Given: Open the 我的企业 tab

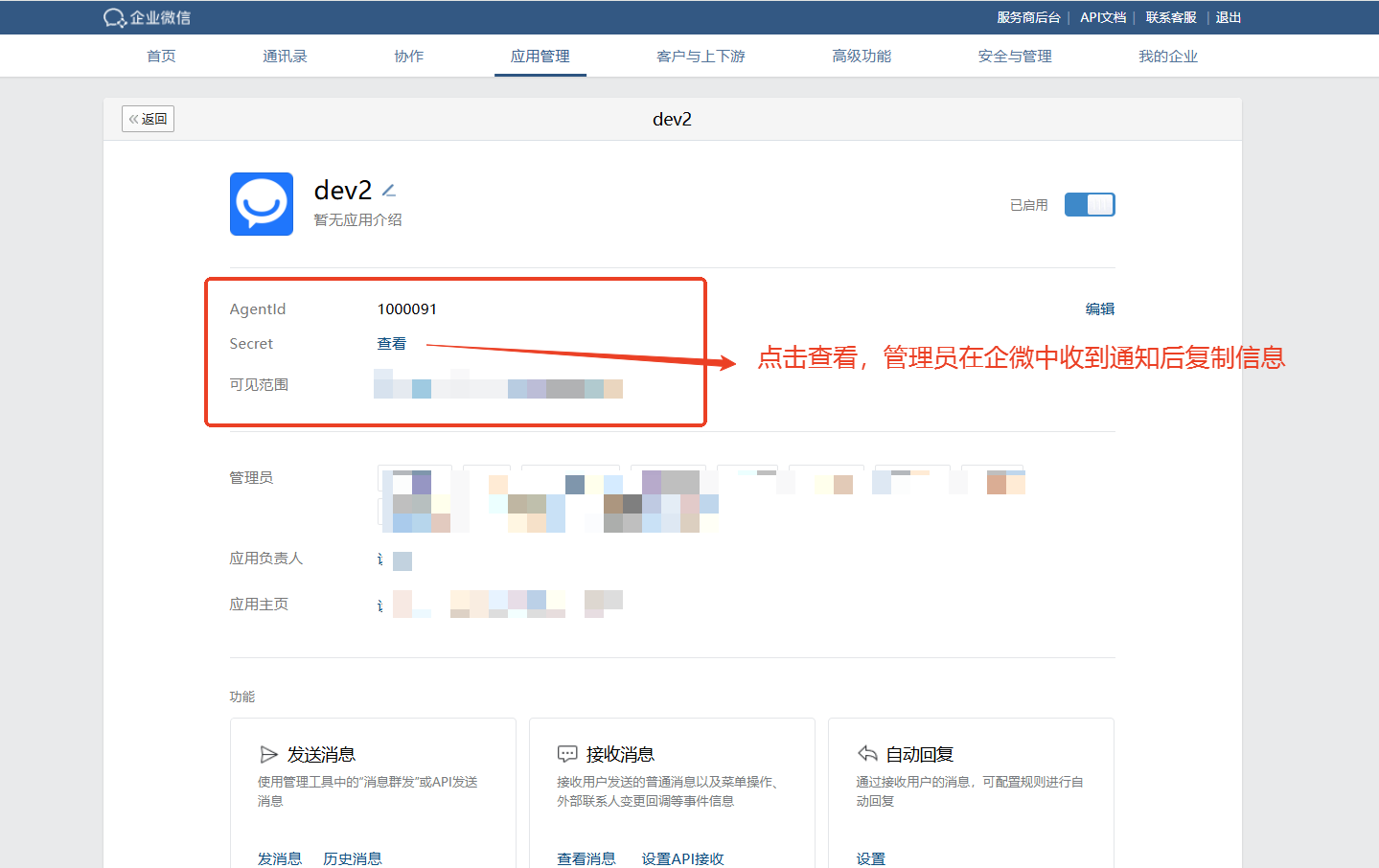Looking at the screenshot, I should pyautogui.click(x=1168, y=56).
